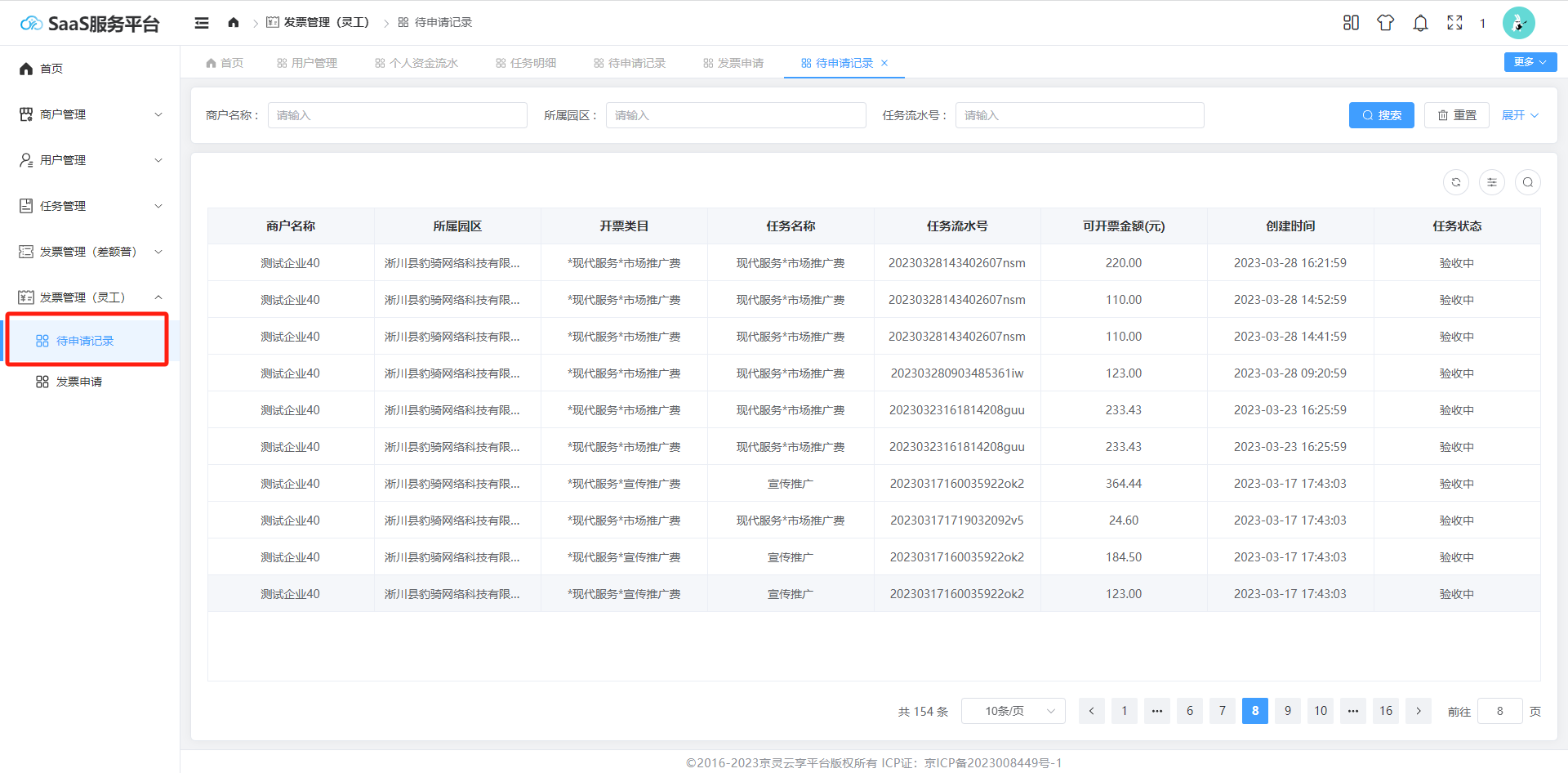This screenshot has width=1568, height=773.
Task: Click serial number 20230317171903209​2v5
Action: point(957,521)
